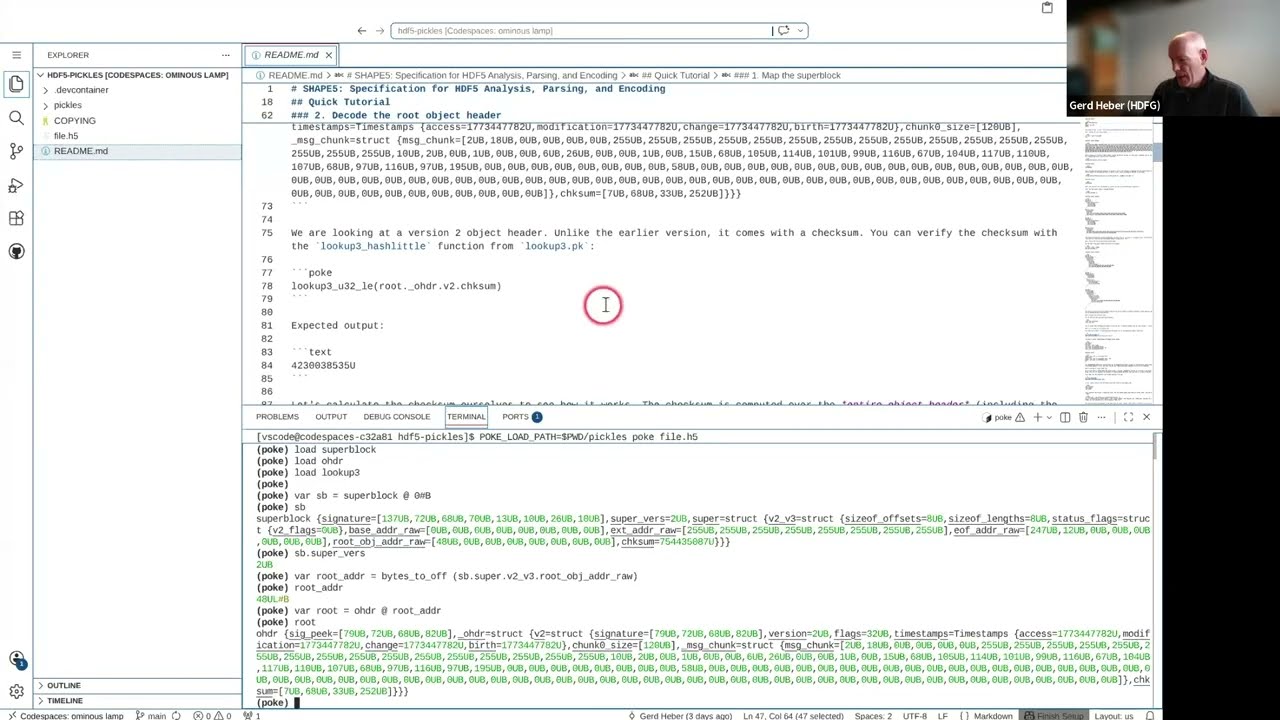Image resolution: width=1280 pixels, height=720 pixels.
Task: Select the poke terminal instance
Action: (1004, 417)
